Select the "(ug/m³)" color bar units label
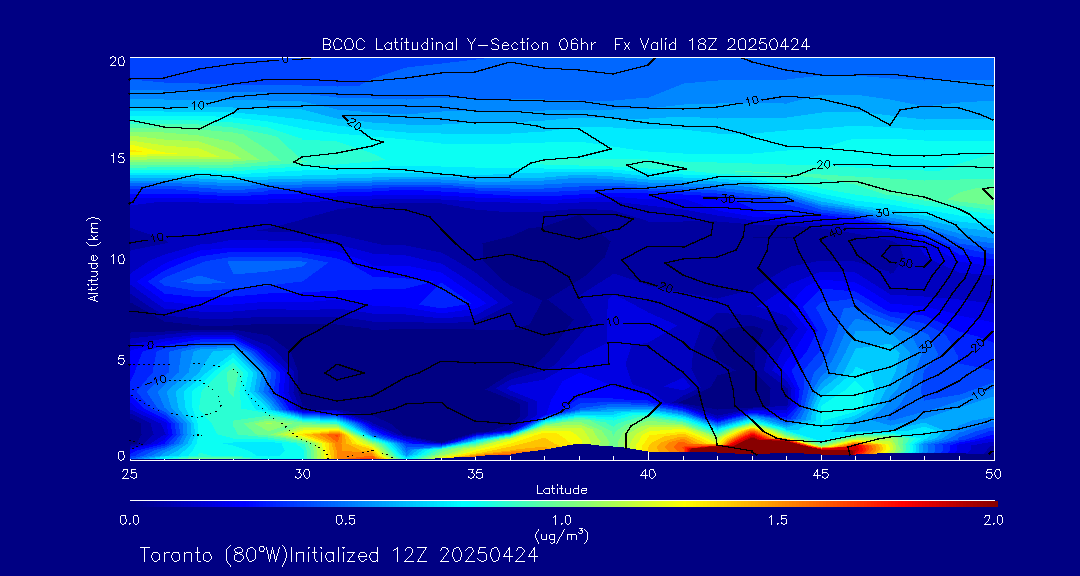The height and width of the screenshot is (576, 1080). [x=561, y=535]
